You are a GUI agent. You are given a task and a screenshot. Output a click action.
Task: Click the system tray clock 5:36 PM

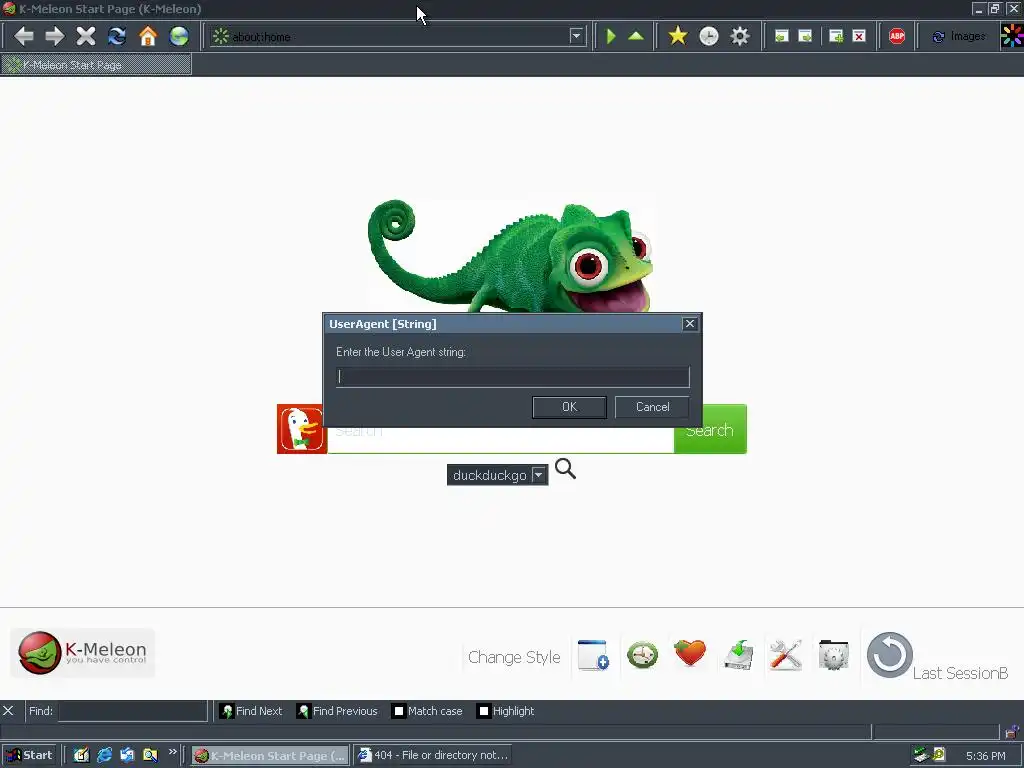click(985, 756)
